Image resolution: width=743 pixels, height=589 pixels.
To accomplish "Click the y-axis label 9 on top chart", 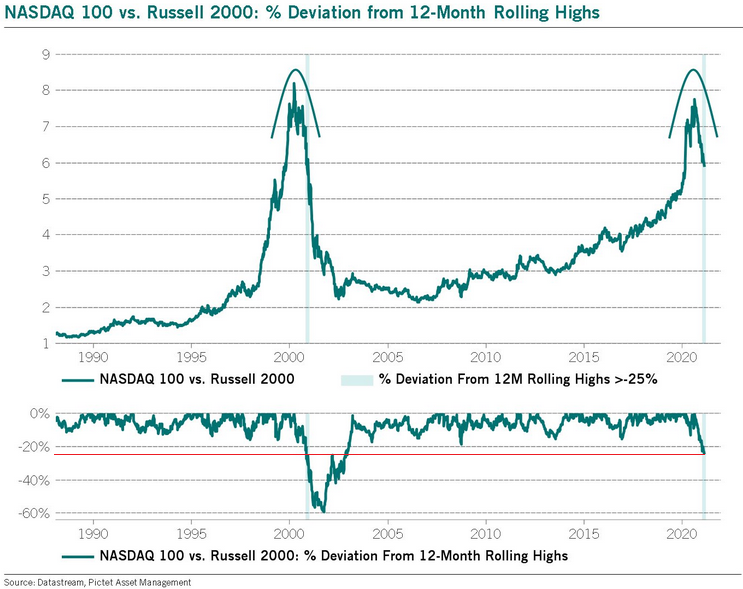I will point(46,54).
